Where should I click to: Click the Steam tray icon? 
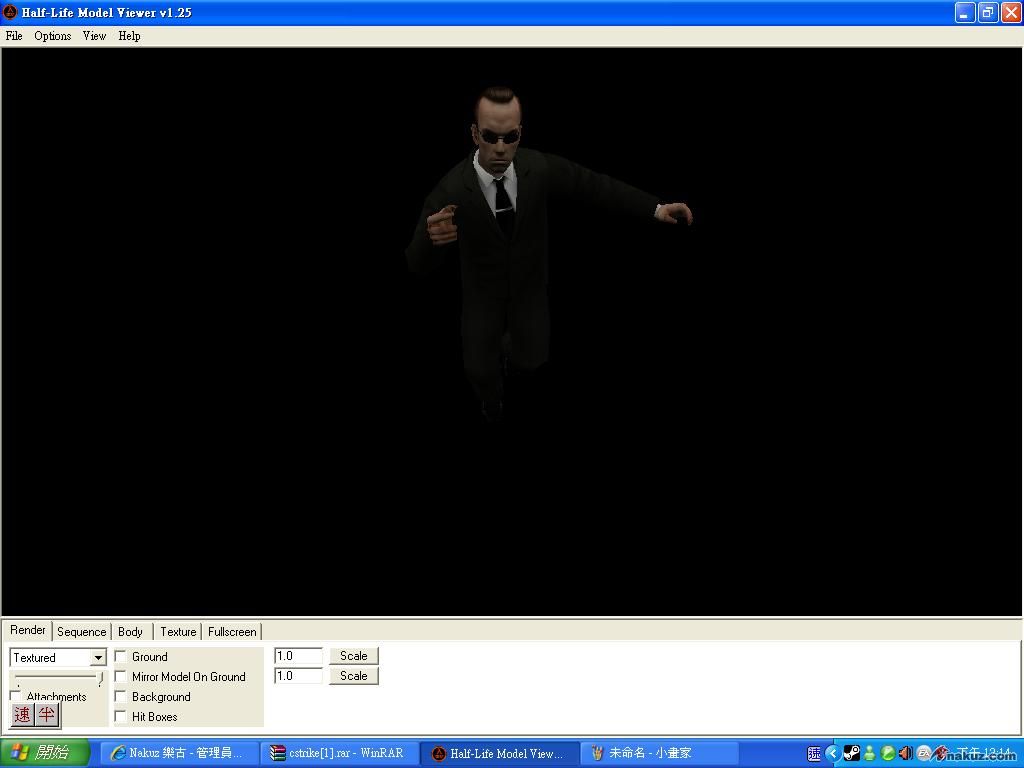[x=852, y=753]
